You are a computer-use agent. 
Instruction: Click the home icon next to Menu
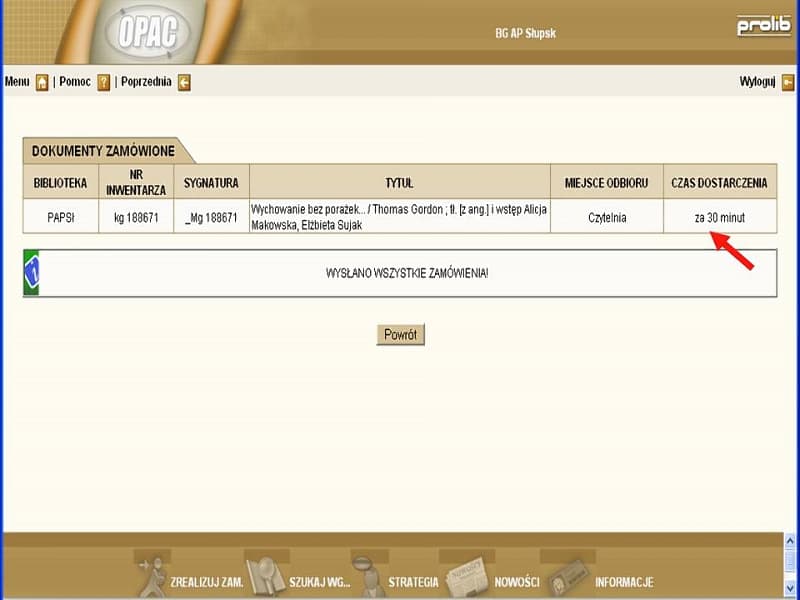click(42, 82)
